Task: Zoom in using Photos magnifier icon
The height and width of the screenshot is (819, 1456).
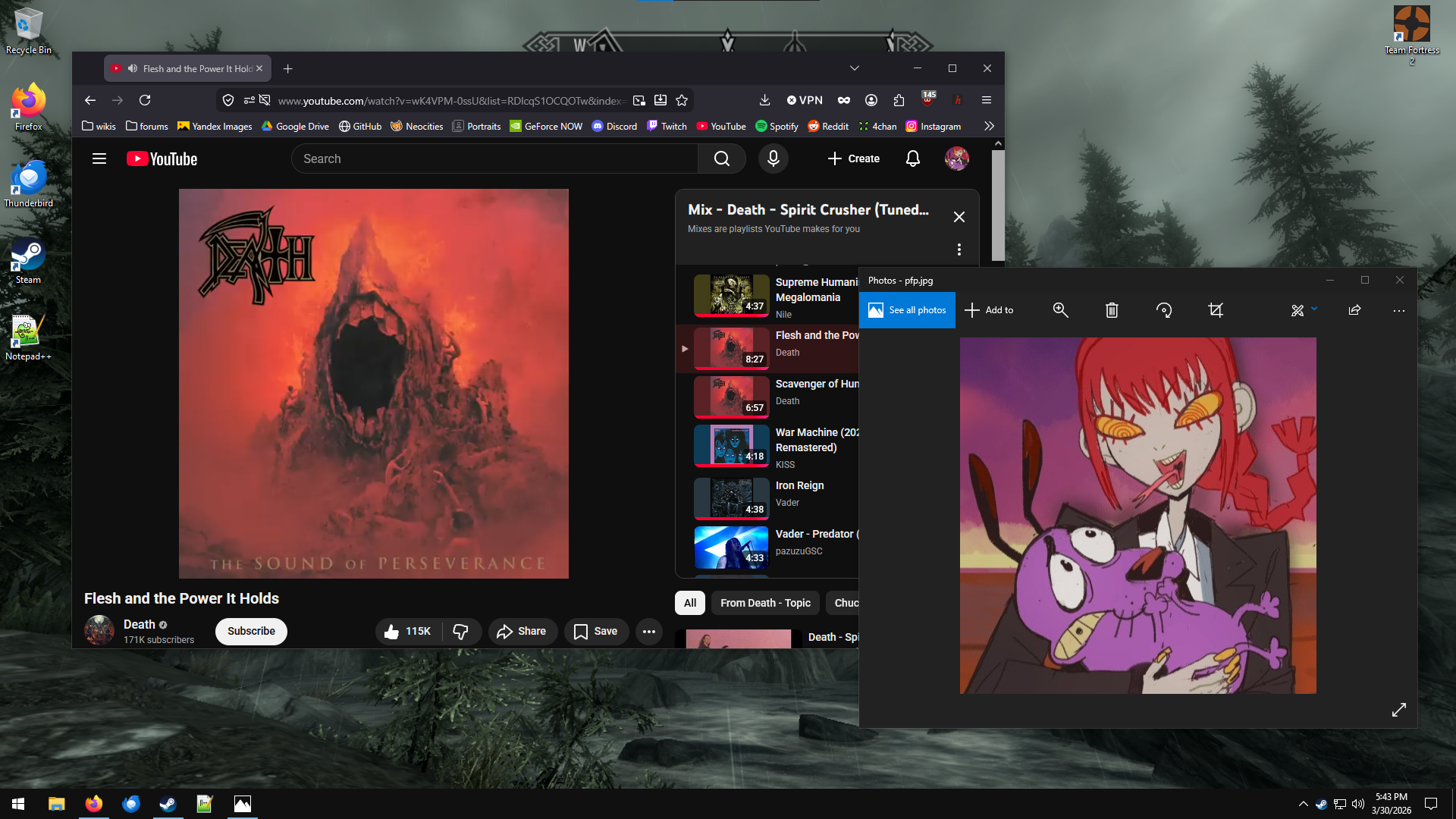Action: coord(1060,310)
